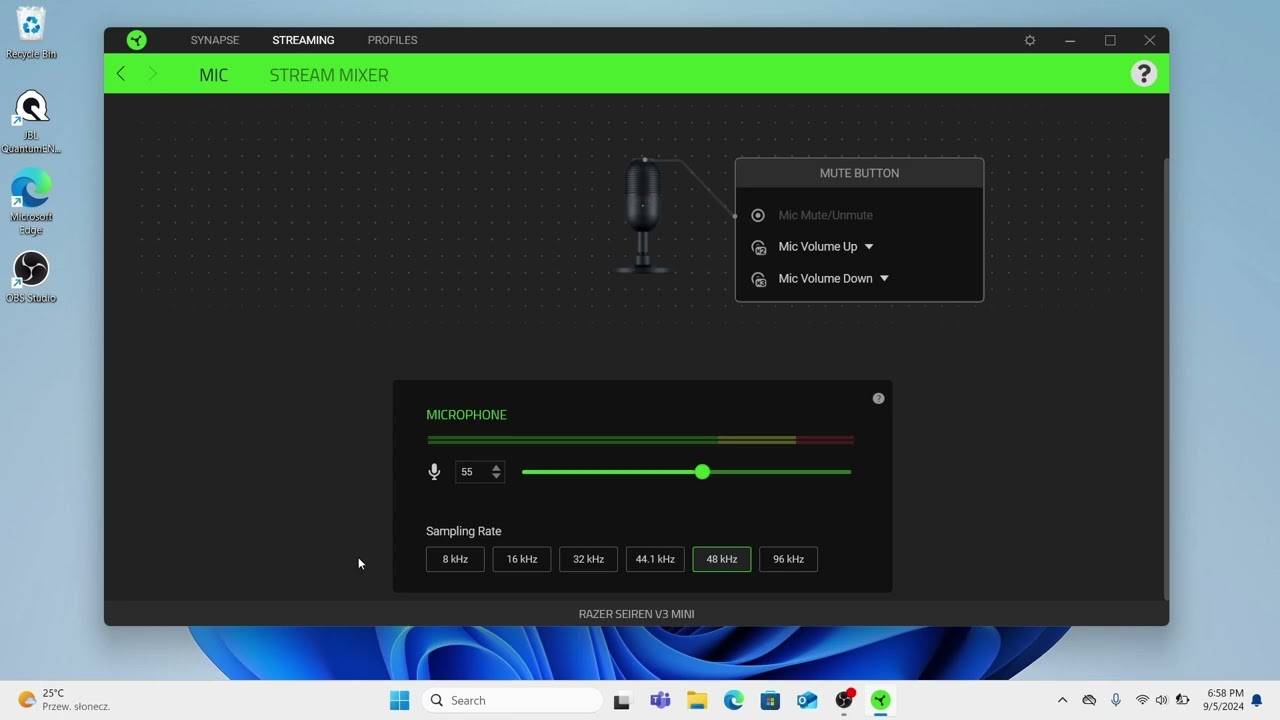Open the Synapse tab

[215, 40]
